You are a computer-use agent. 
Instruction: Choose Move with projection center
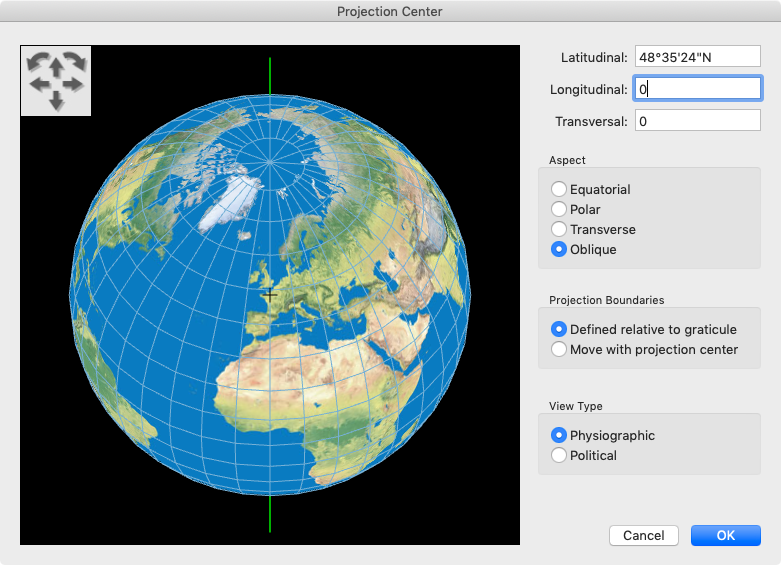click(559, 350)
